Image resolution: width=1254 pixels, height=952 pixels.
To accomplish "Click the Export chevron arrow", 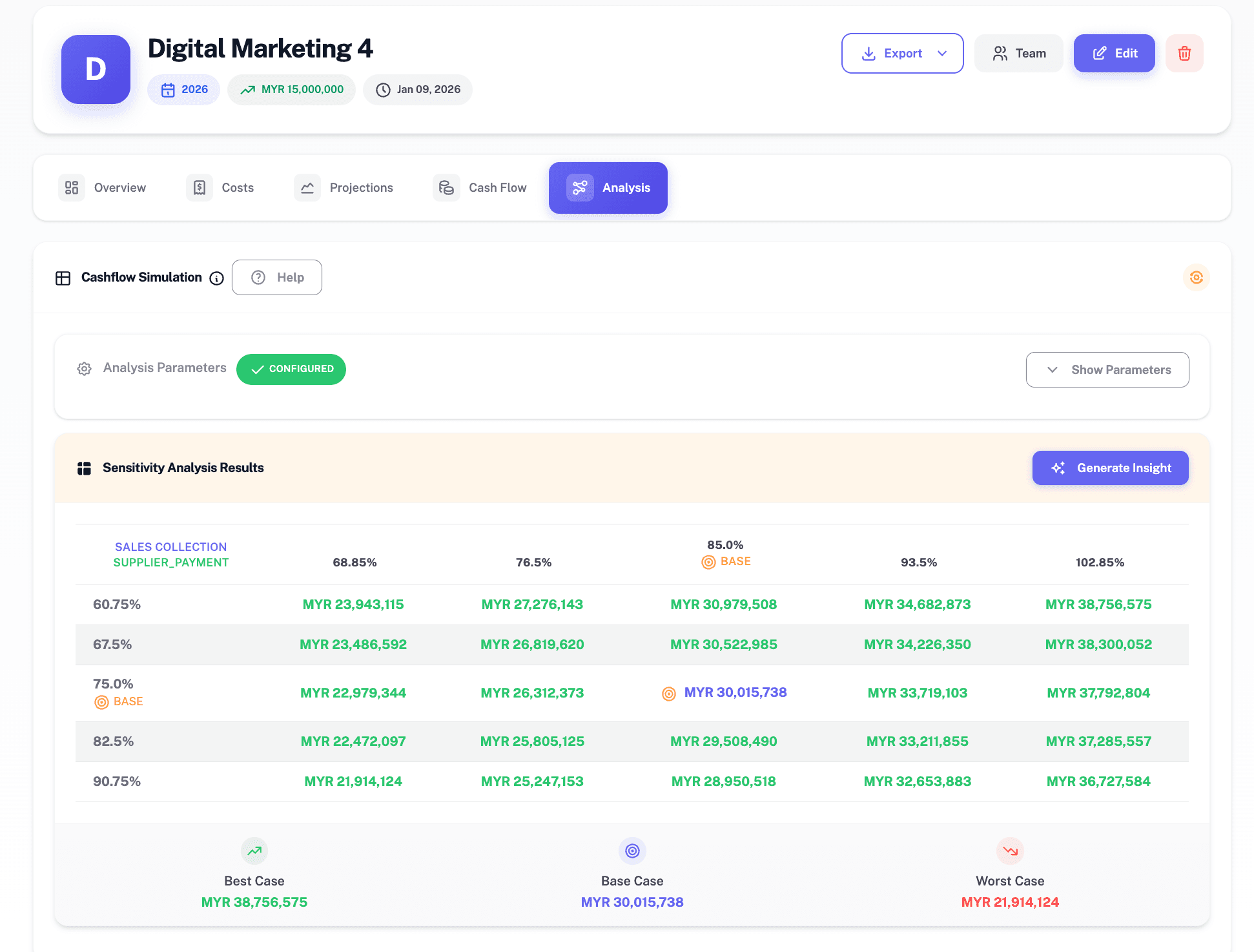I will pos(942,54).
